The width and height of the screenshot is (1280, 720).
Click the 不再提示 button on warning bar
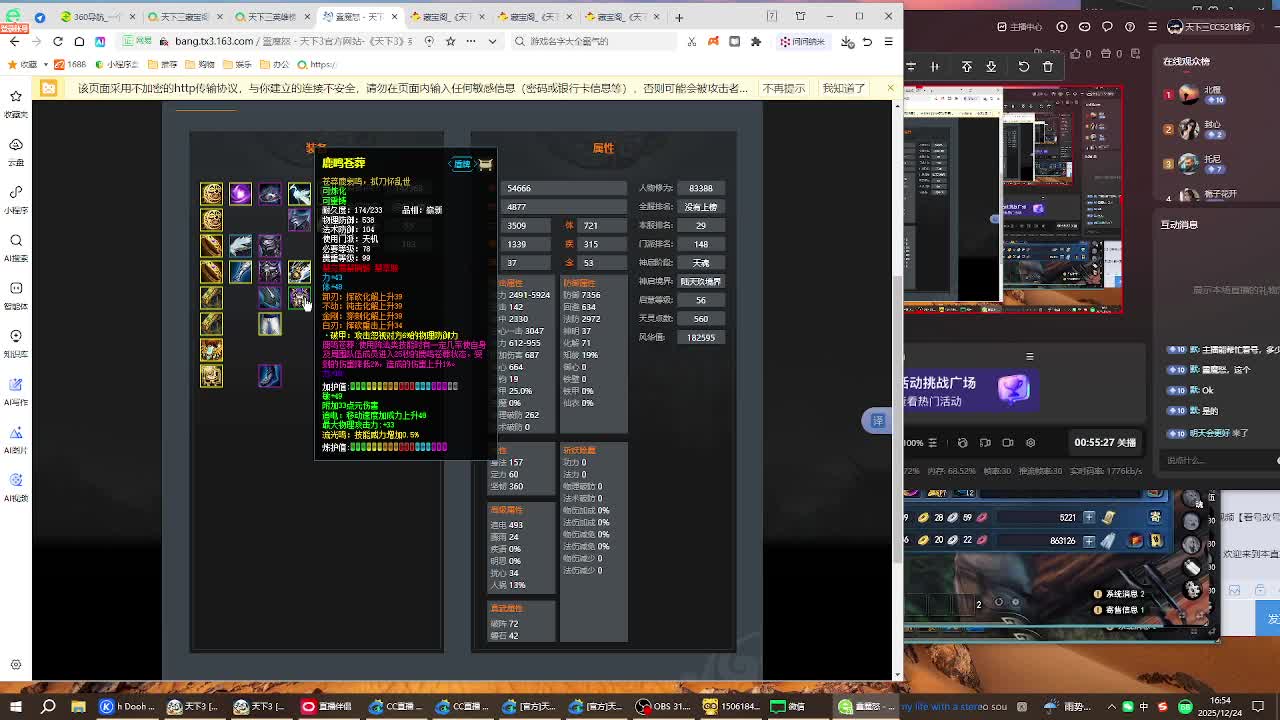pos(784,88)
